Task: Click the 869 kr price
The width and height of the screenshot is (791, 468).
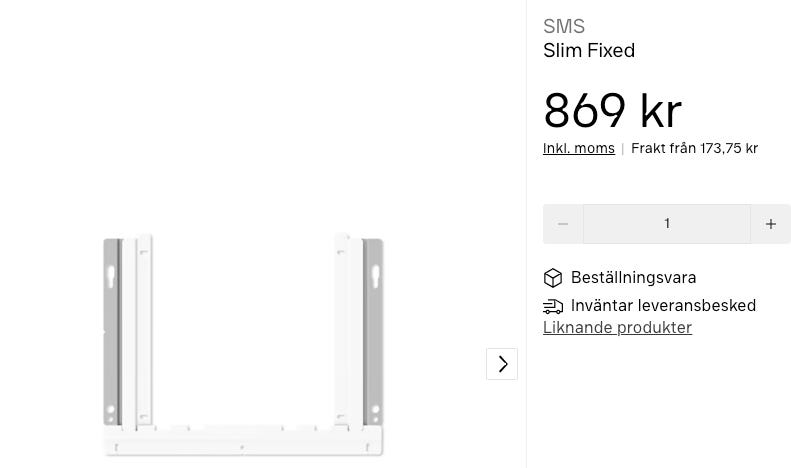Action: (612, 111)
